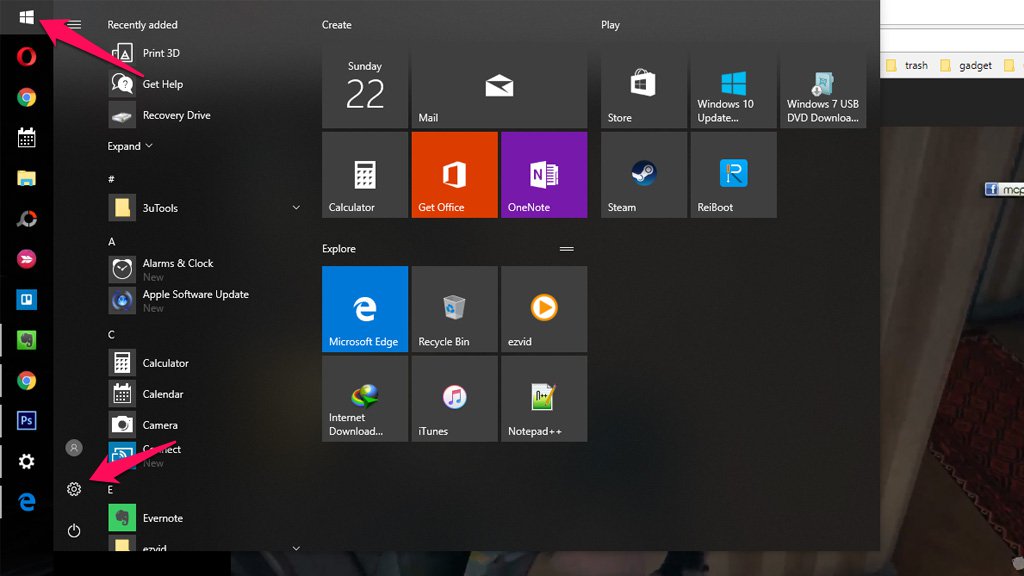Launch the ezvid tile
The image size is (1024, 576).
point(544,309)
